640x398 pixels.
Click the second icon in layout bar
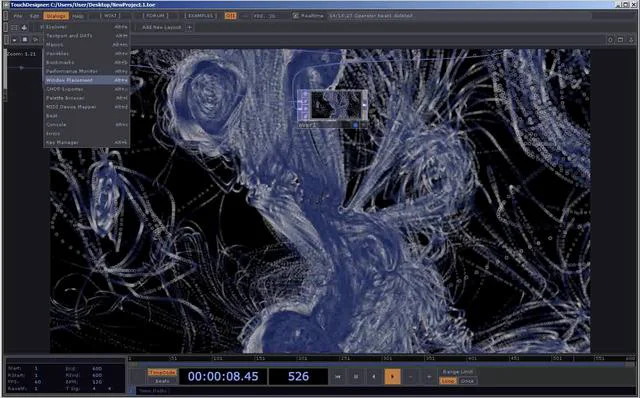coord(24,27)
